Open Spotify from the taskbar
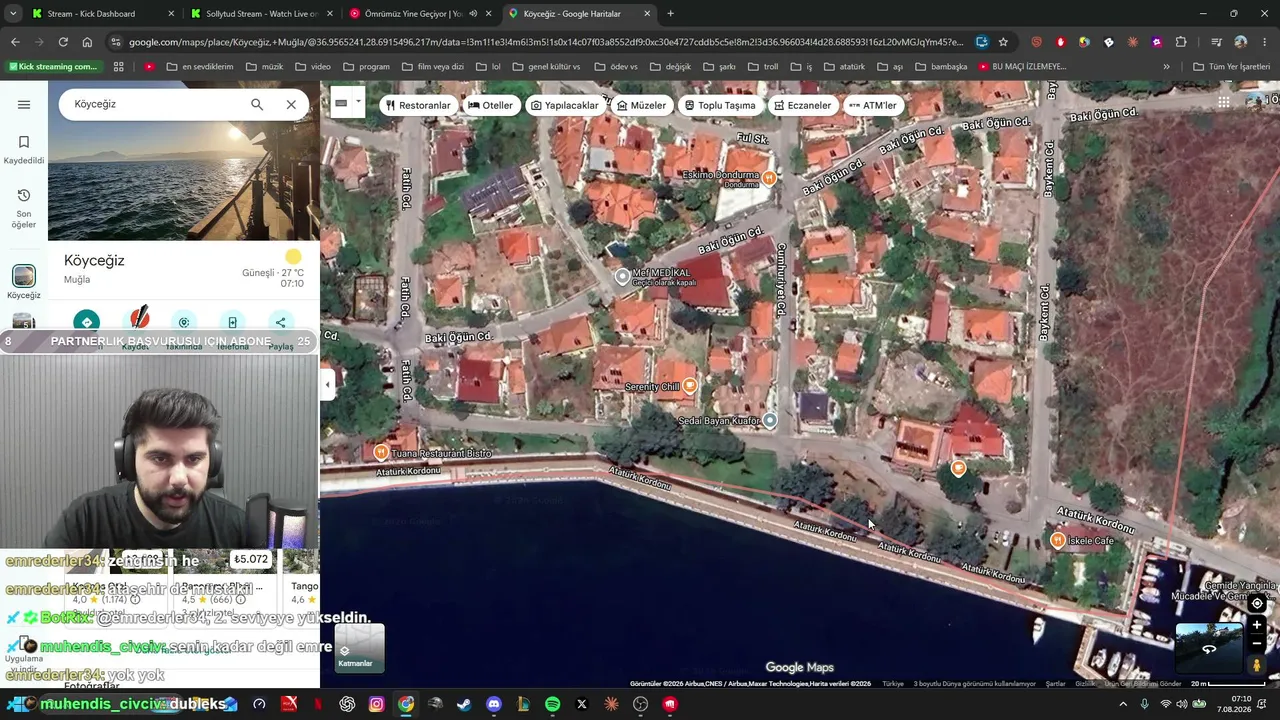 point(553,704)
